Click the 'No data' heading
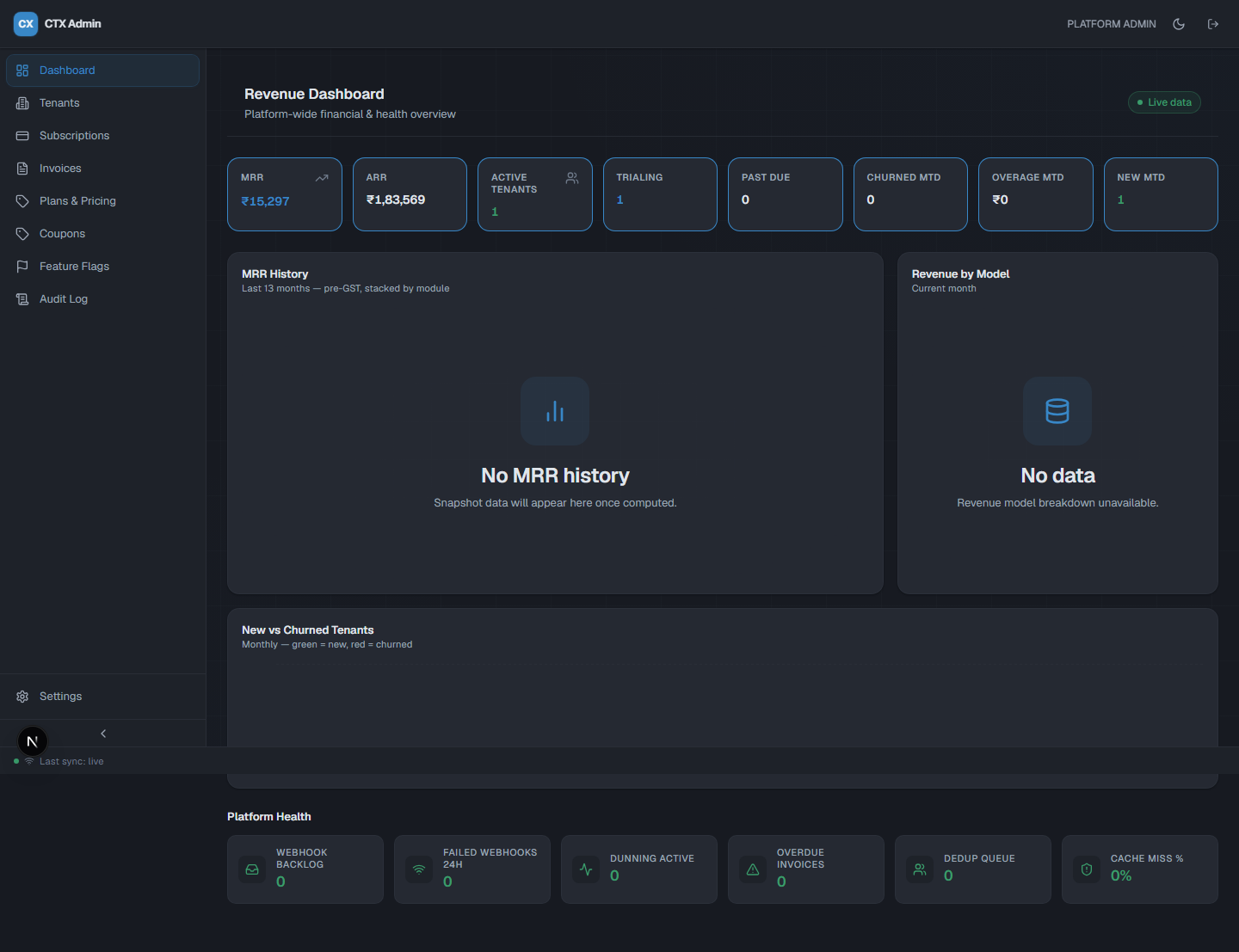1239x952 pixels. pyautogui.click(x=1057, y=476)
